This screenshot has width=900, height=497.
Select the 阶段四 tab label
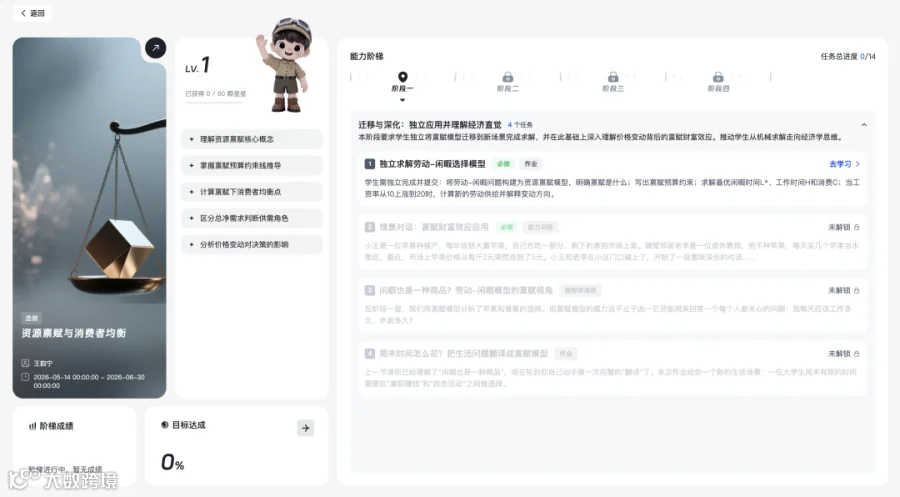(718, 88)
